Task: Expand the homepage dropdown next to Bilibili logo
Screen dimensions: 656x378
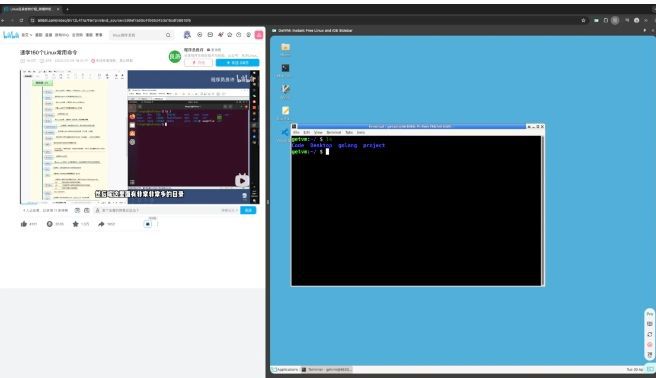Action: [x=27, y=35]
